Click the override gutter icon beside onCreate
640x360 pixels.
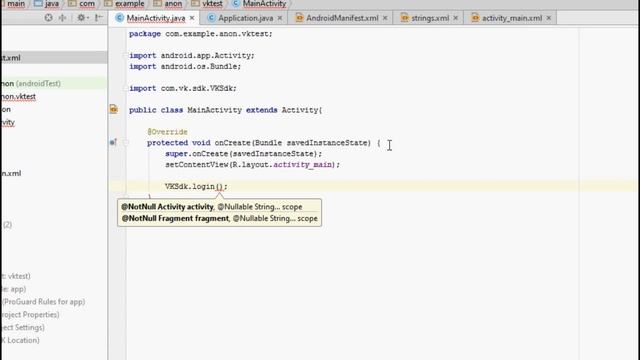[x=113, y=142]
